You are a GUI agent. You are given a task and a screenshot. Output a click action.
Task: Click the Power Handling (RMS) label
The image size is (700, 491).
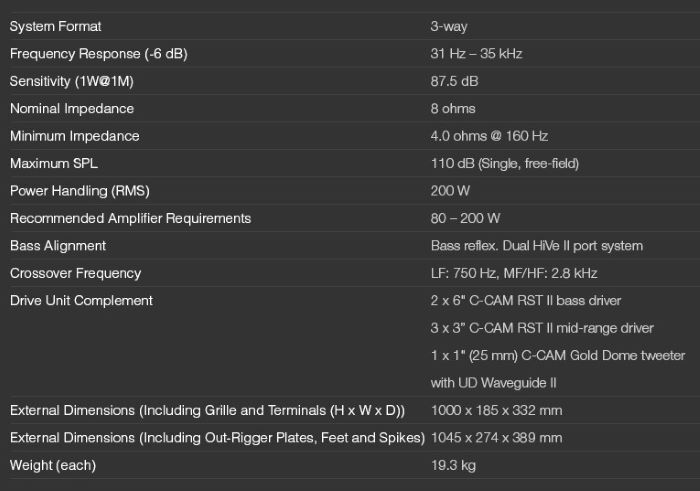pyautogui.click(x=78, y=190)
